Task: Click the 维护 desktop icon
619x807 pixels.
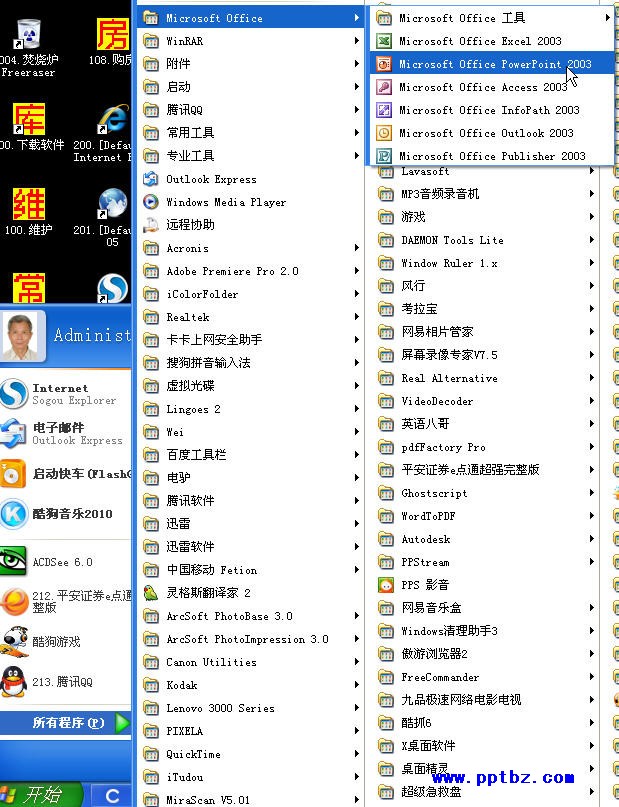Action: point(29,204)
